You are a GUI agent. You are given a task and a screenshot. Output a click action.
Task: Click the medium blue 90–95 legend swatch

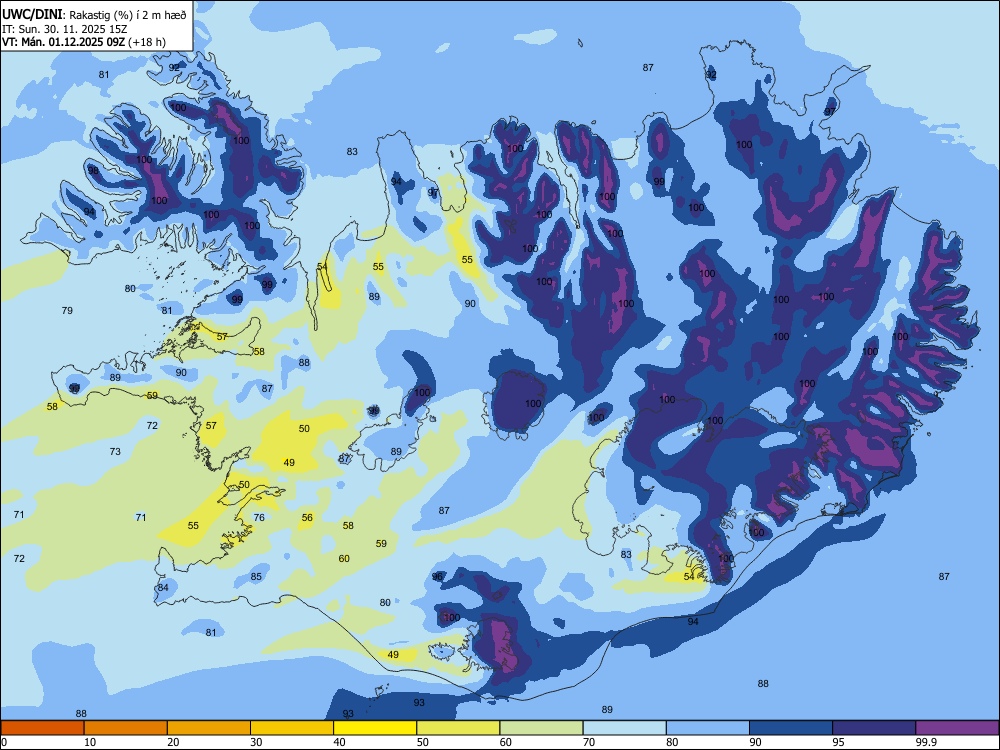pos(791,728)
